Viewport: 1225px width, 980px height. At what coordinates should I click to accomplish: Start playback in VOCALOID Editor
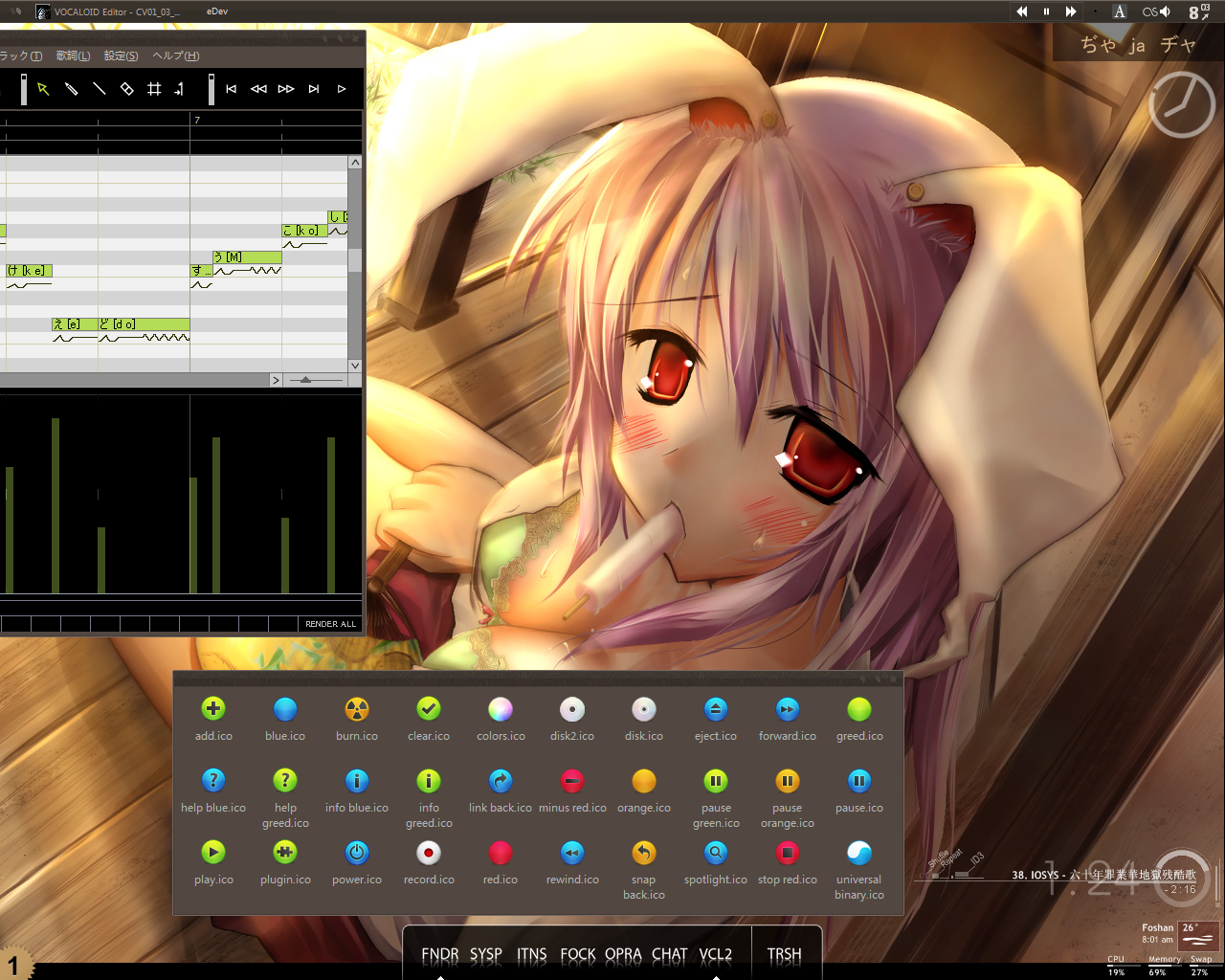(x=342, y=89)
